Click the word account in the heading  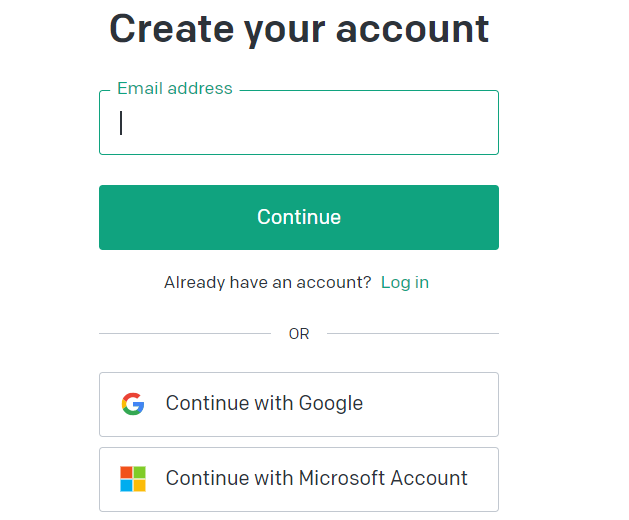(413, 30)
